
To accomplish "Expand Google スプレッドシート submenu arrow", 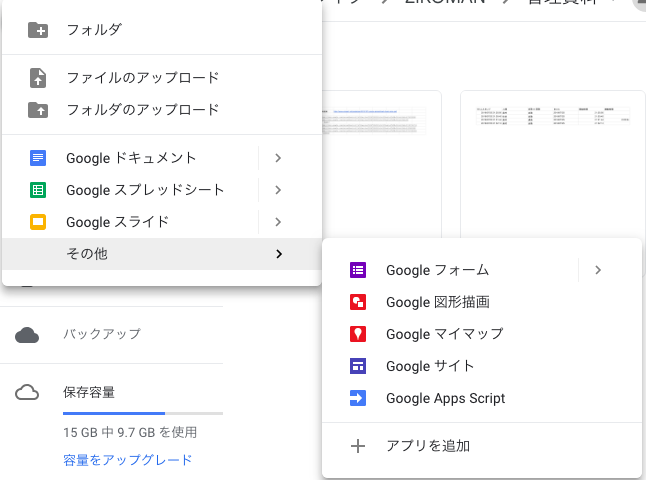I will point(278,190).
